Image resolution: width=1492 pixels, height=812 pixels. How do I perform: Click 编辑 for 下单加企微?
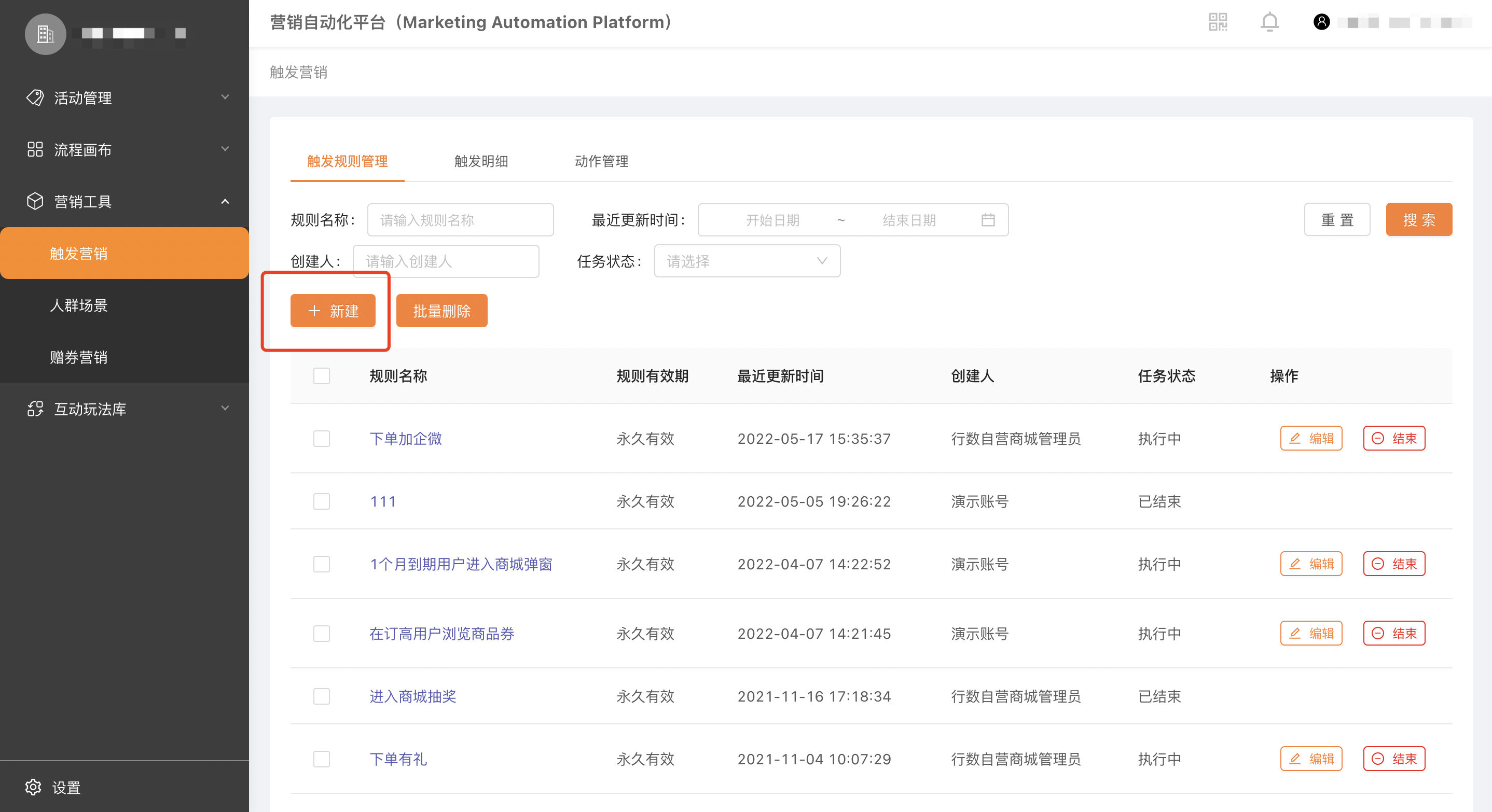point(1311,438)
